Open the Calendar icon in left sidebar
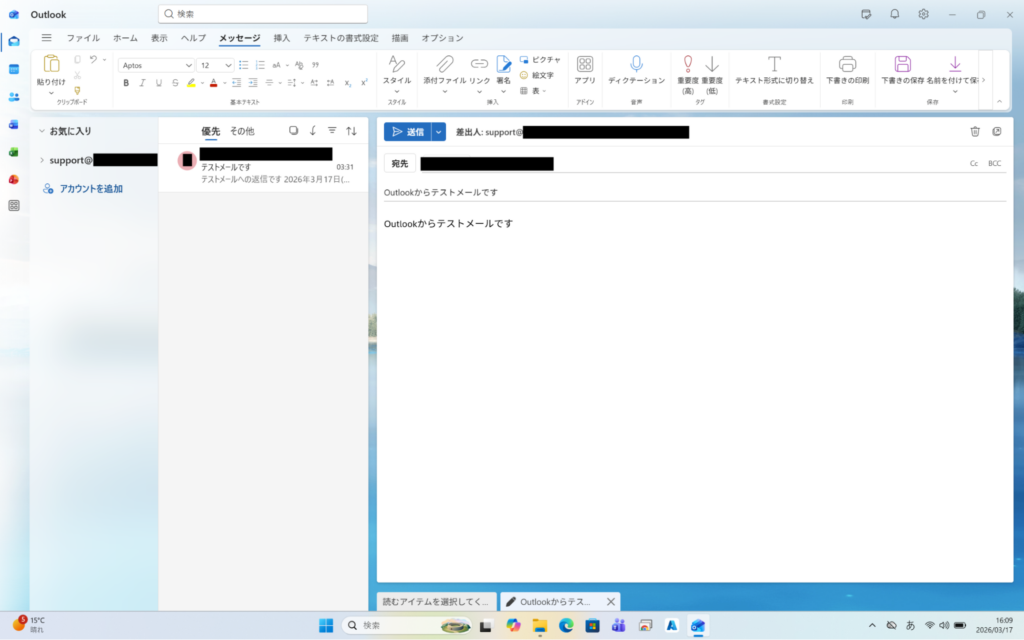This screenshot has height=640, width=1024. point(14,69)
